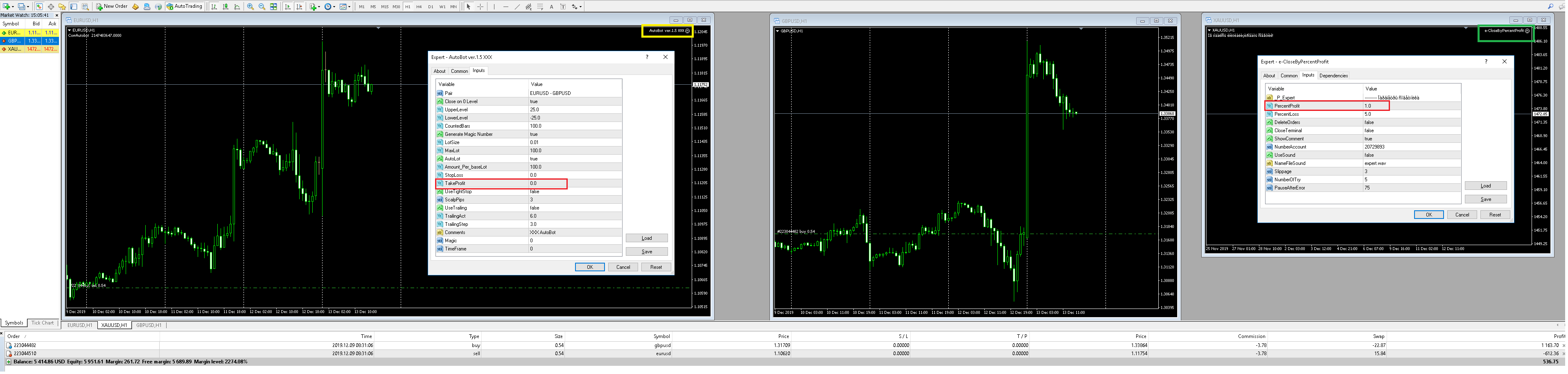The width and height of the screenshot is (1568, 374).
Task: Open the MetaEditor yellow book icon
Action: (136, 7)
